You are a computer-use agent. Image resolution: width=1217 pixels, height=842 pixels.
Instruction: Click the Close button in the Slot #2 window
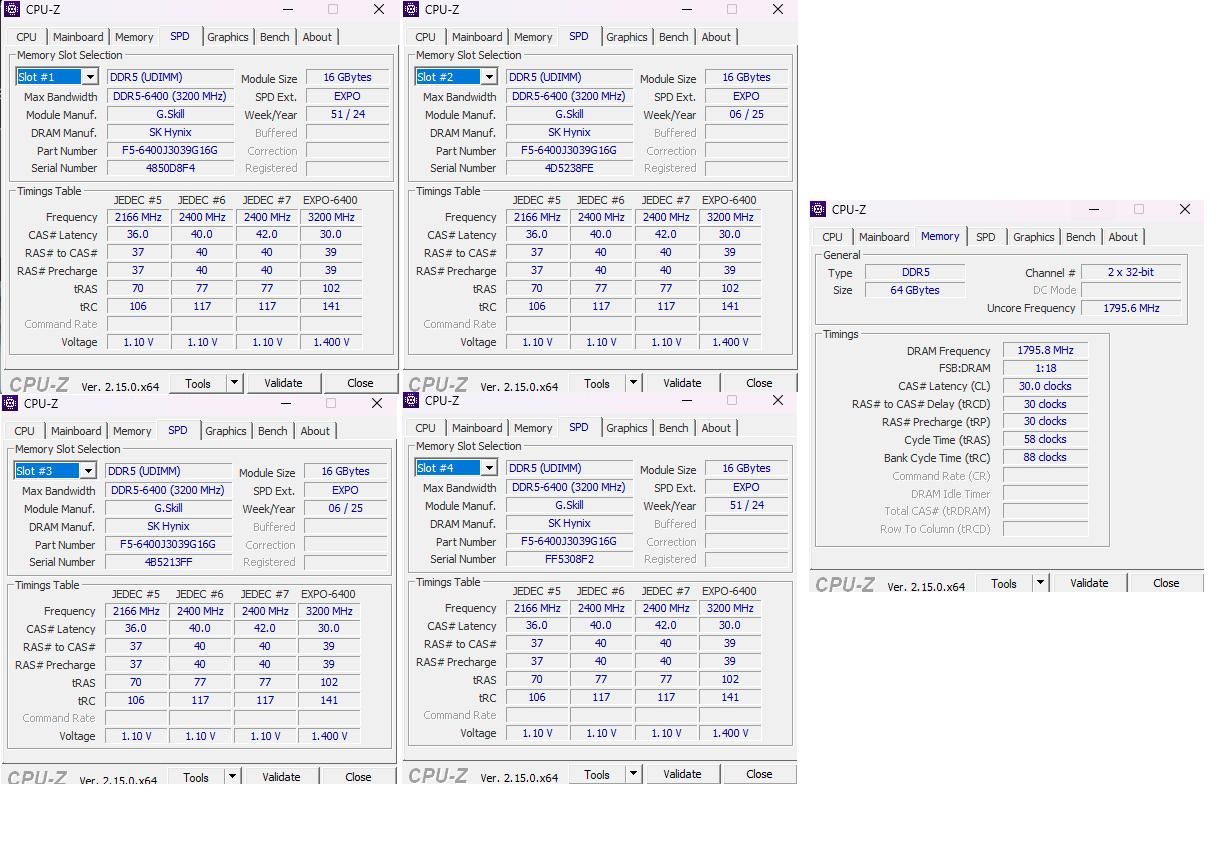[759, 383]
